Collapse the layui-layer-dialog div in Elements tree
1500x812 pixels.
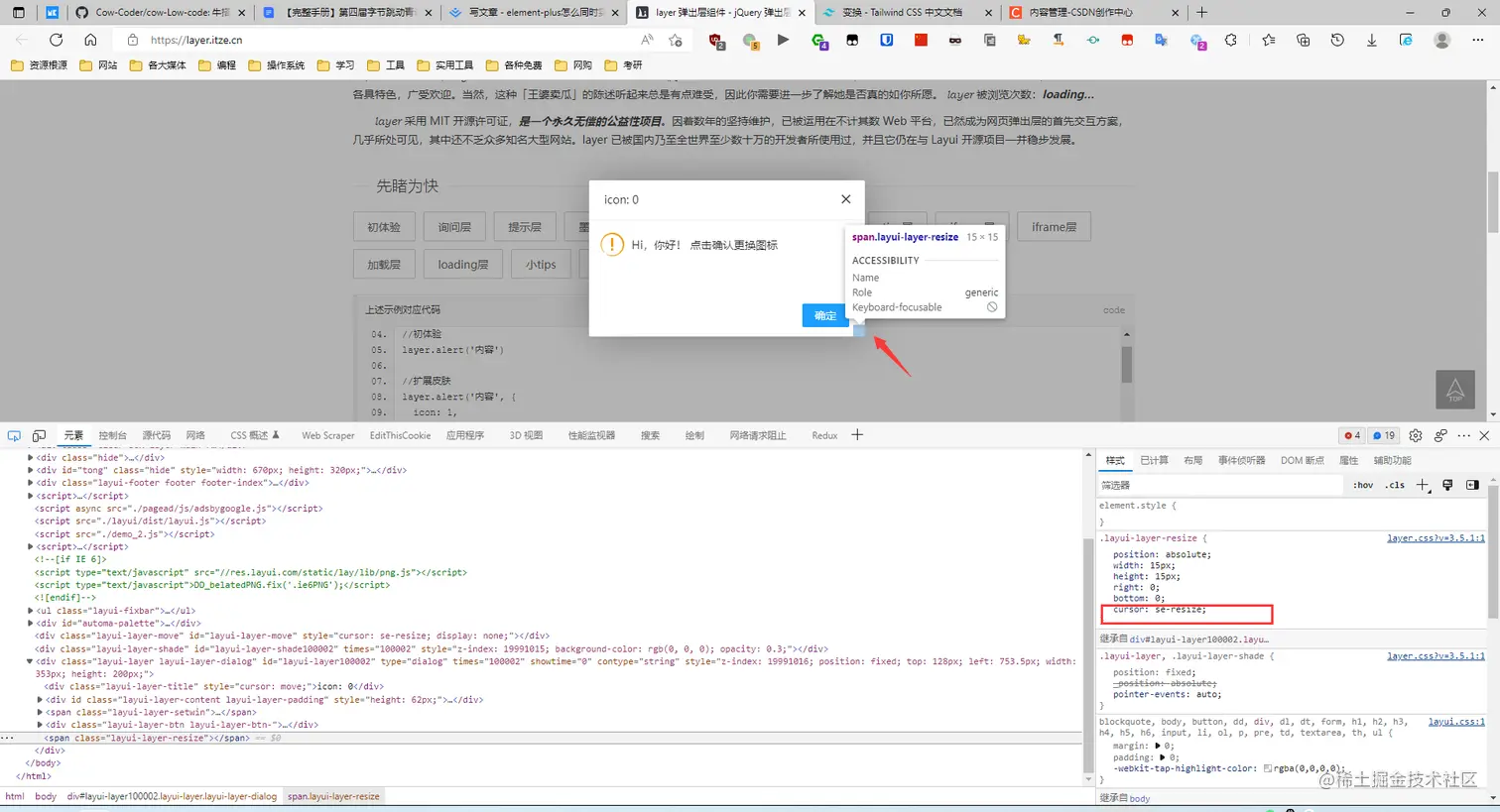point(30,660)
